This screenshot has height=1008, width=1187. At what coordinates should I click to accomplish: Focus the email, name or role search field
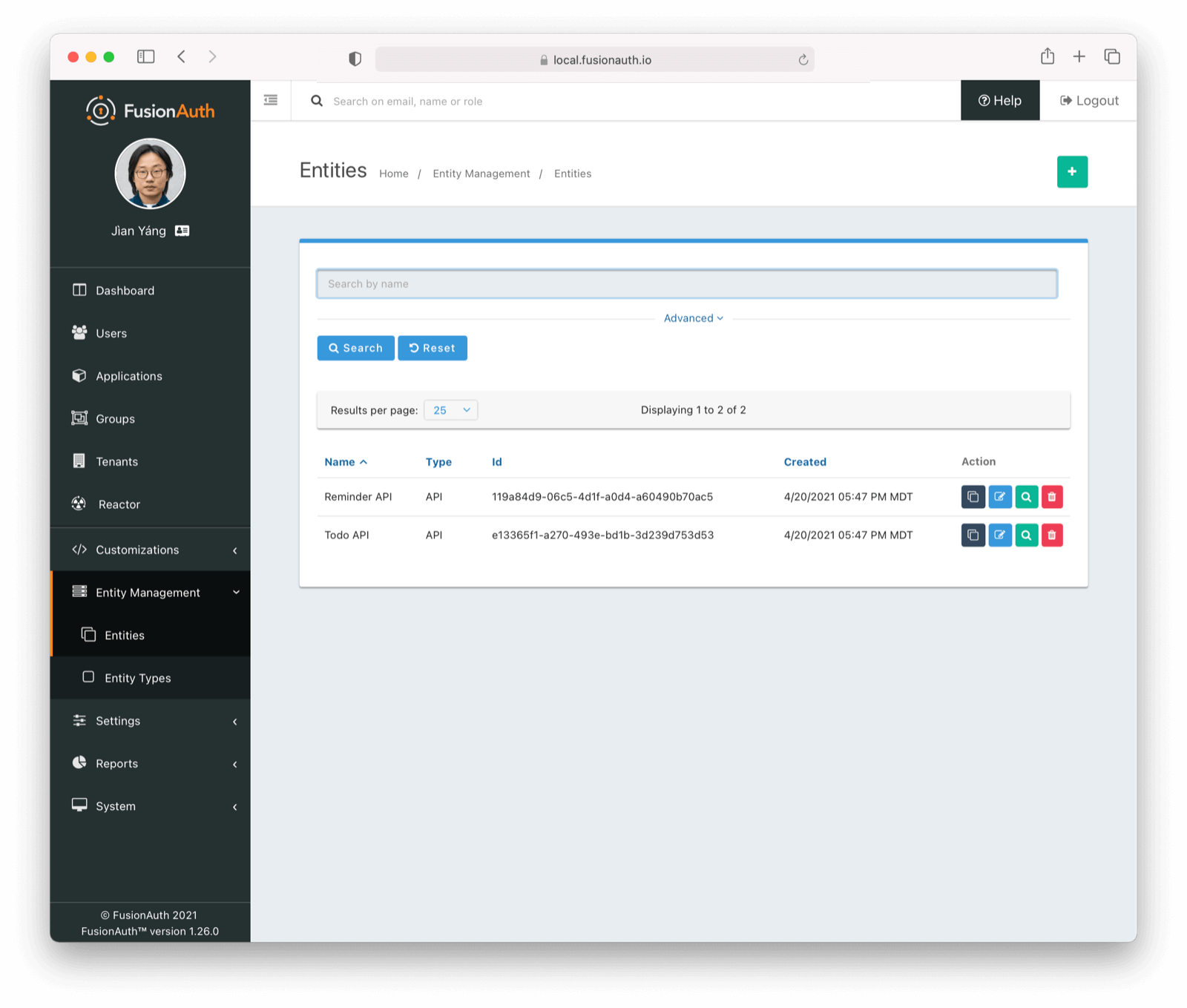tap(638, 101)
